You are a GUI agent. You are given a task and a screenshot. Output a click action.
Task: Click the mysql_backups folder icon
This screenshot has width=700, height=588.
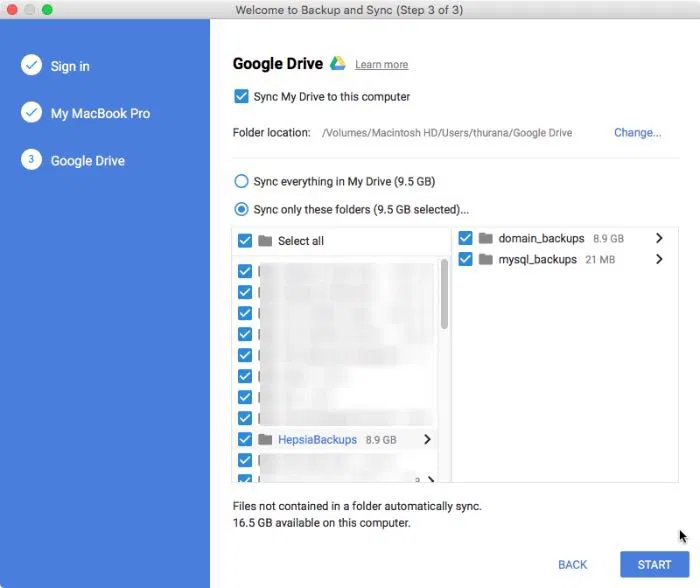(x=486, y=260)
